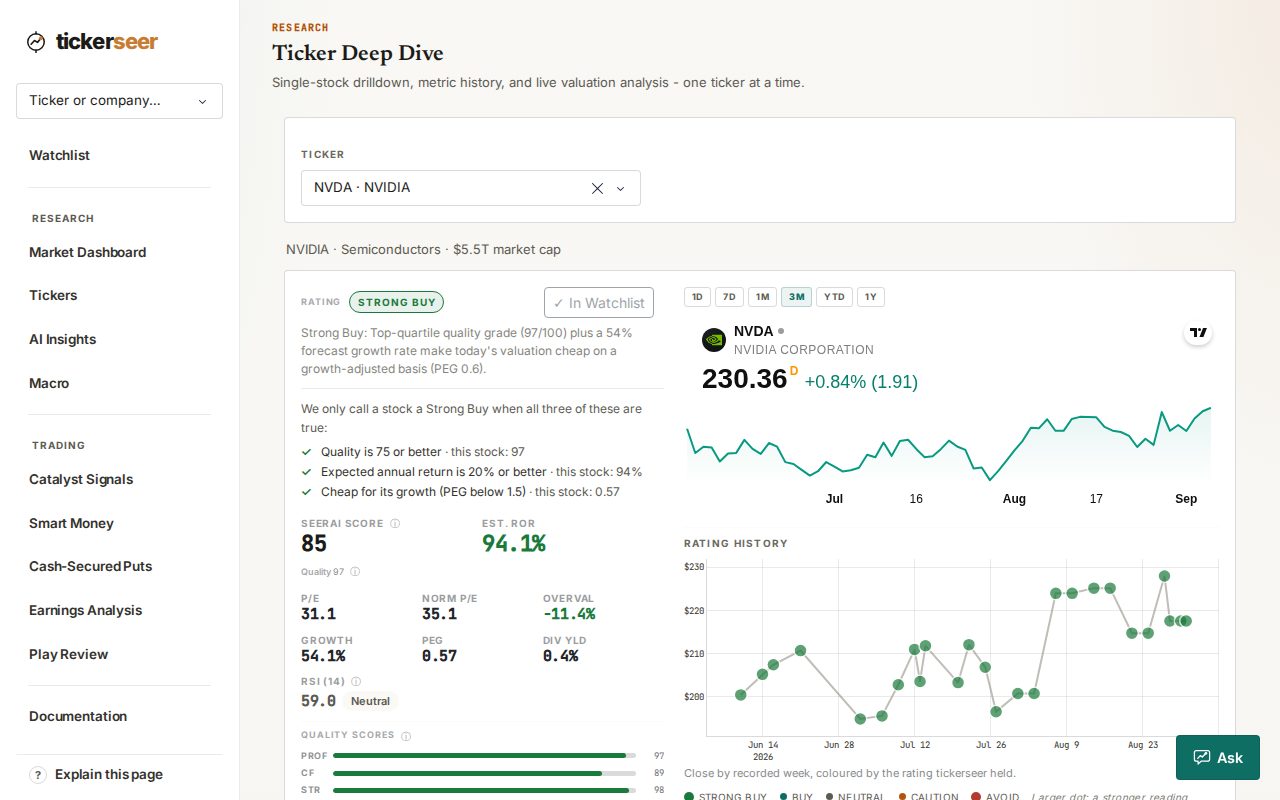The width and height of the screenshot is (1280, 800).
Task: Open the Ticker or company search dropdown
Action: pos(119,101)
